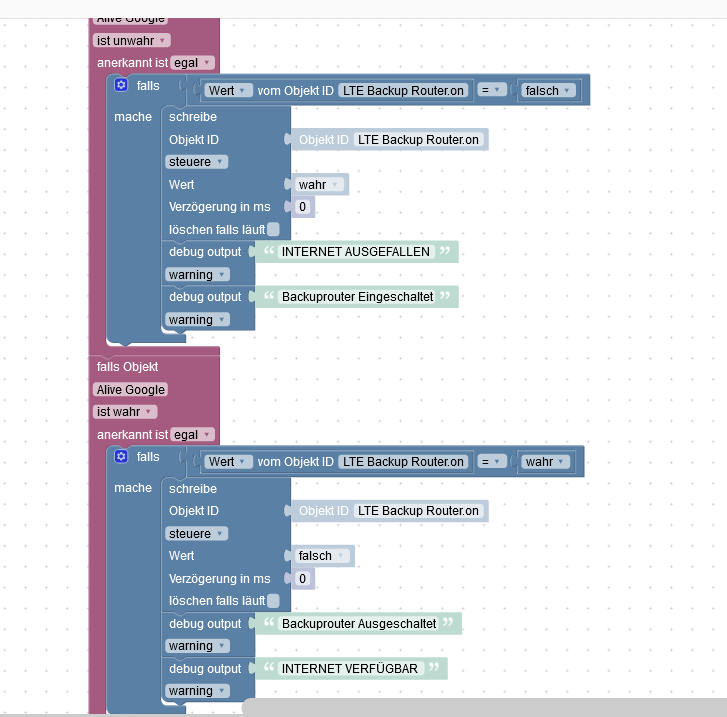The image size is (727, 717).
Task: Select 'LTE Backup Router.on' in upper schreibe Objekt ID
Action: point(418,140)
